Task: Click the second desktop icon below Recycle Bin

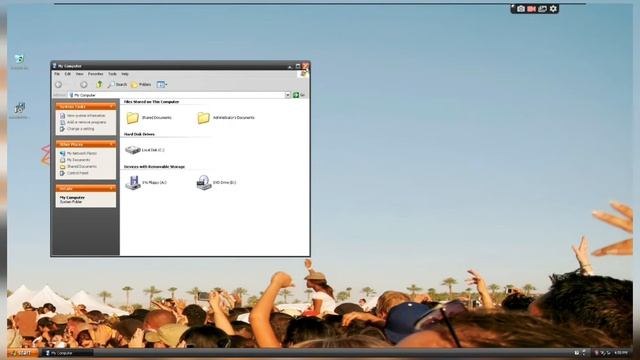Action: [19, 108]
